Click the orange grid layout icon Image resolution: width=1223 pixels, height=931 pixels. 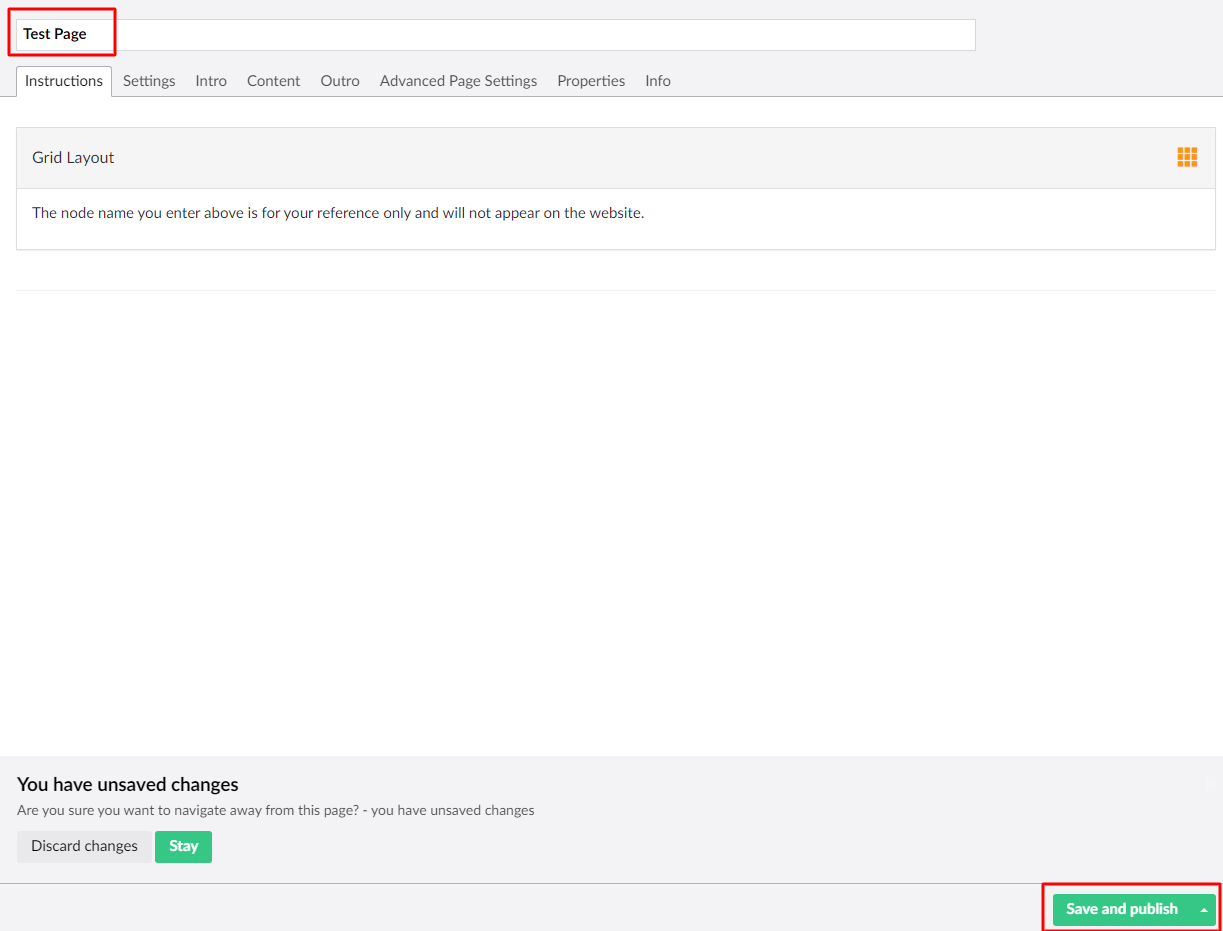pyautogui.click(x=1187, y=157)
